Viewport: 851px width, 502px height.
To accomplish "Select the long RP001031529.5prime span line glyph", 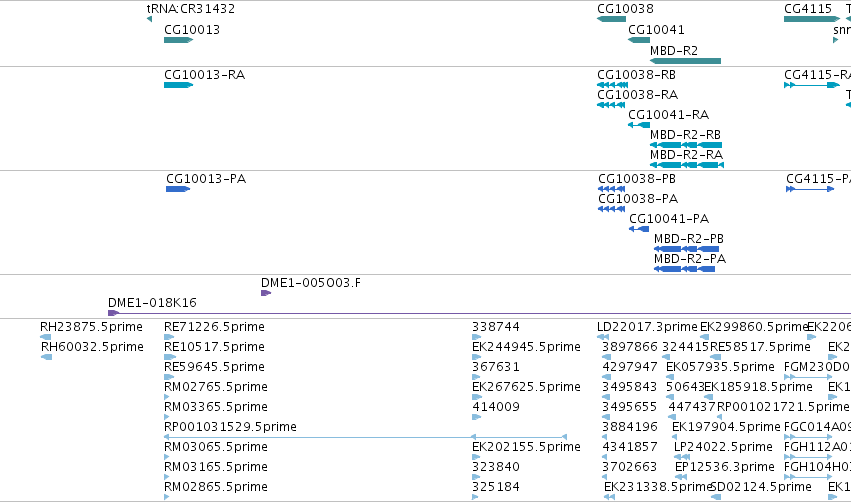I will point(365,437).
